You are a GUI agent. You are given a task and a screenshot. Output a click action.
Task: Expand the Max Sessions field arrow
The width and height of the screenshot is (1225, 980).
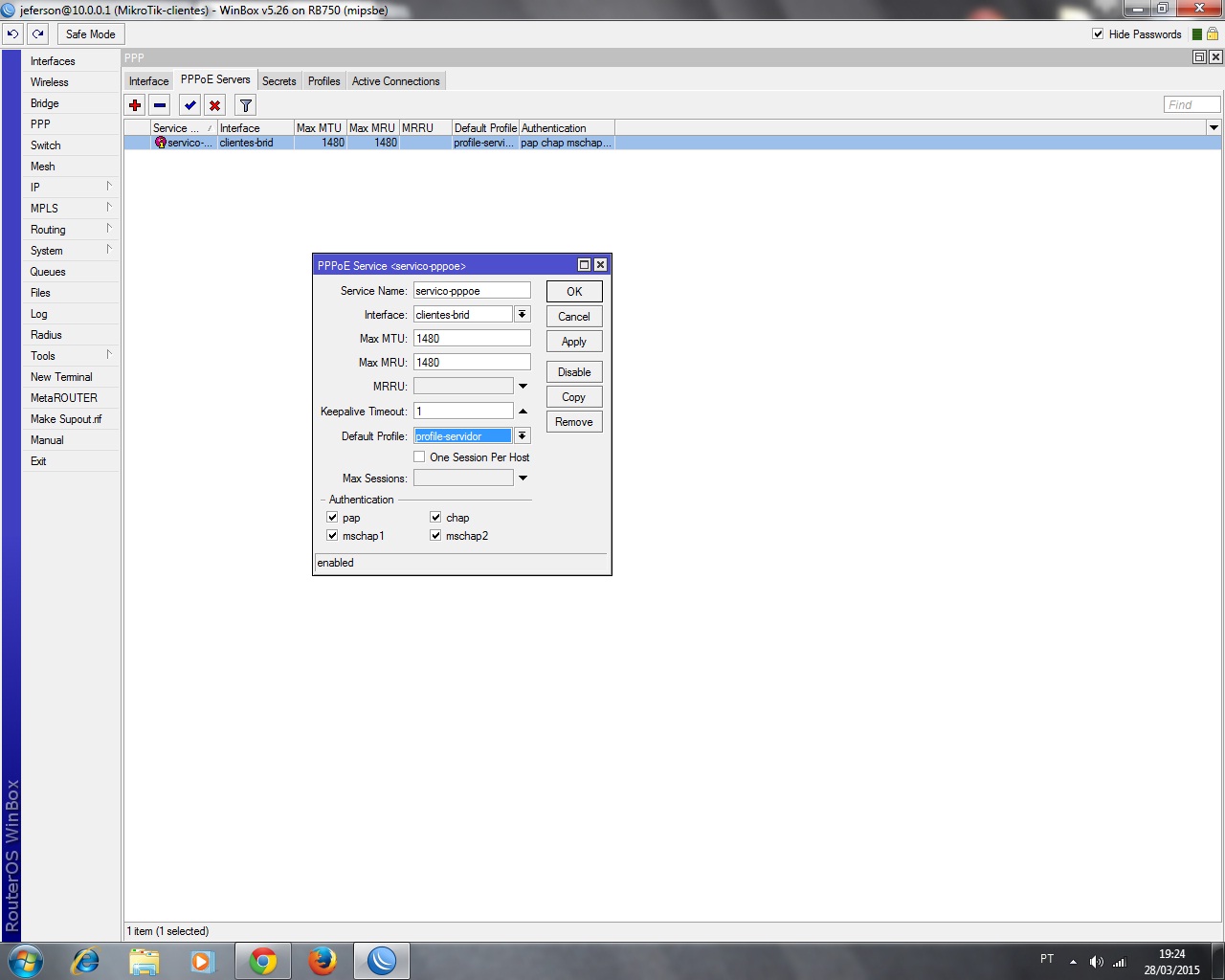click(x=523, y=478)
